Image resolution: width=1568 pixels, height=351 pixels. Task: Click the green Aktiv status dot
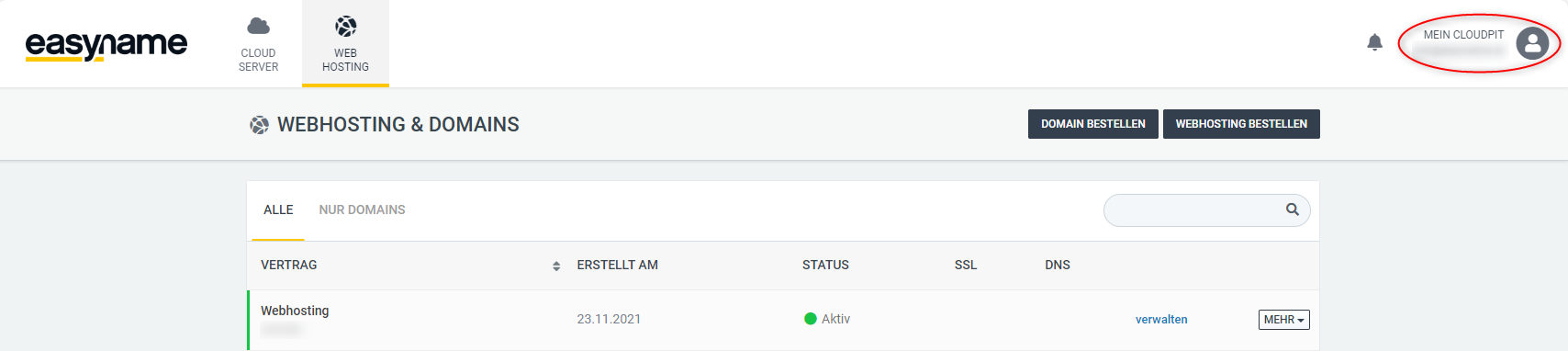(x=811, y=319)
